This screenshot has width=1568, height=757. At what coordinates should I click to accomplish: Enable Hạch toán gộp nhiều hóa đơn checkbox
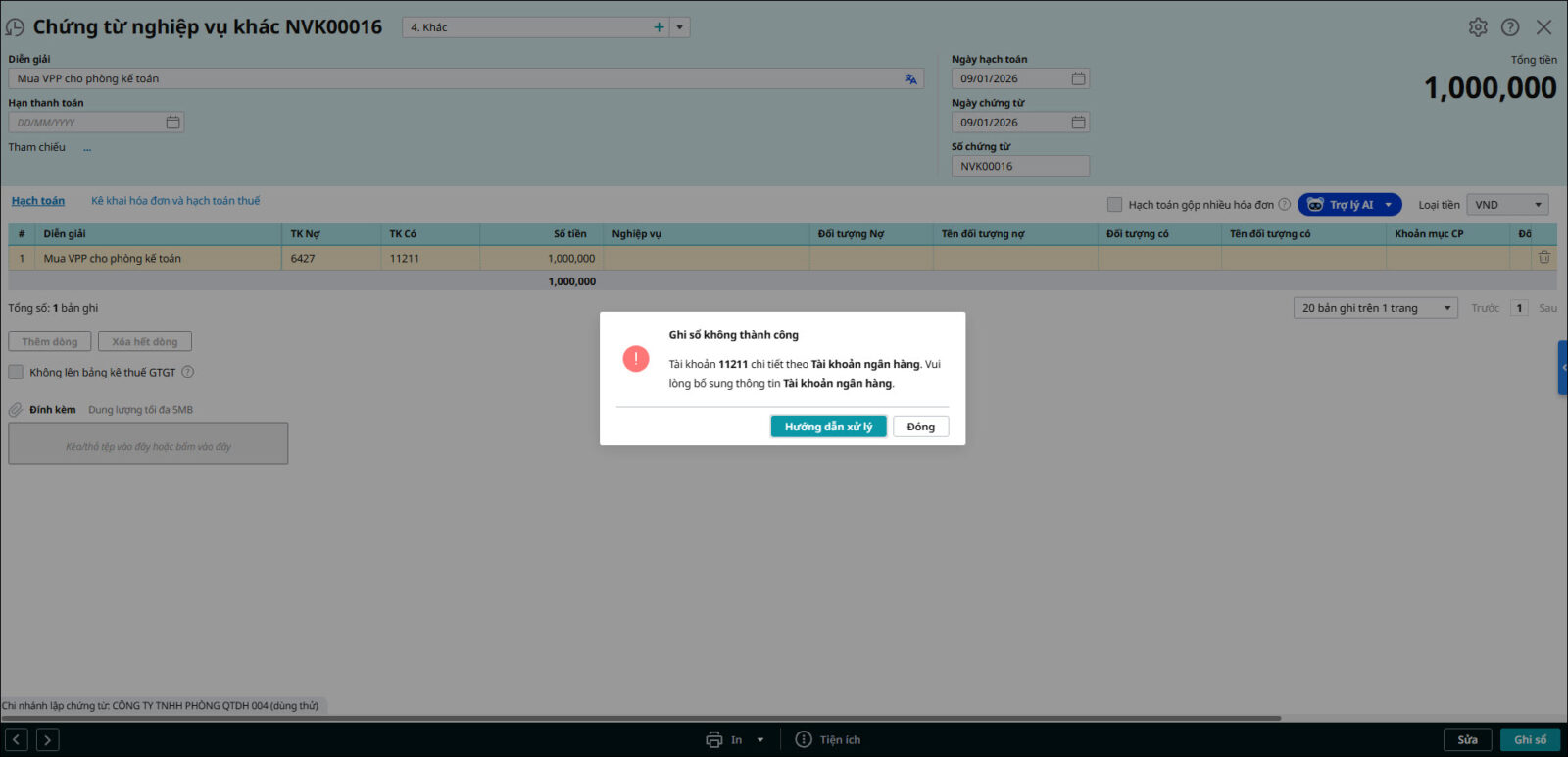tap(1114, 205)
